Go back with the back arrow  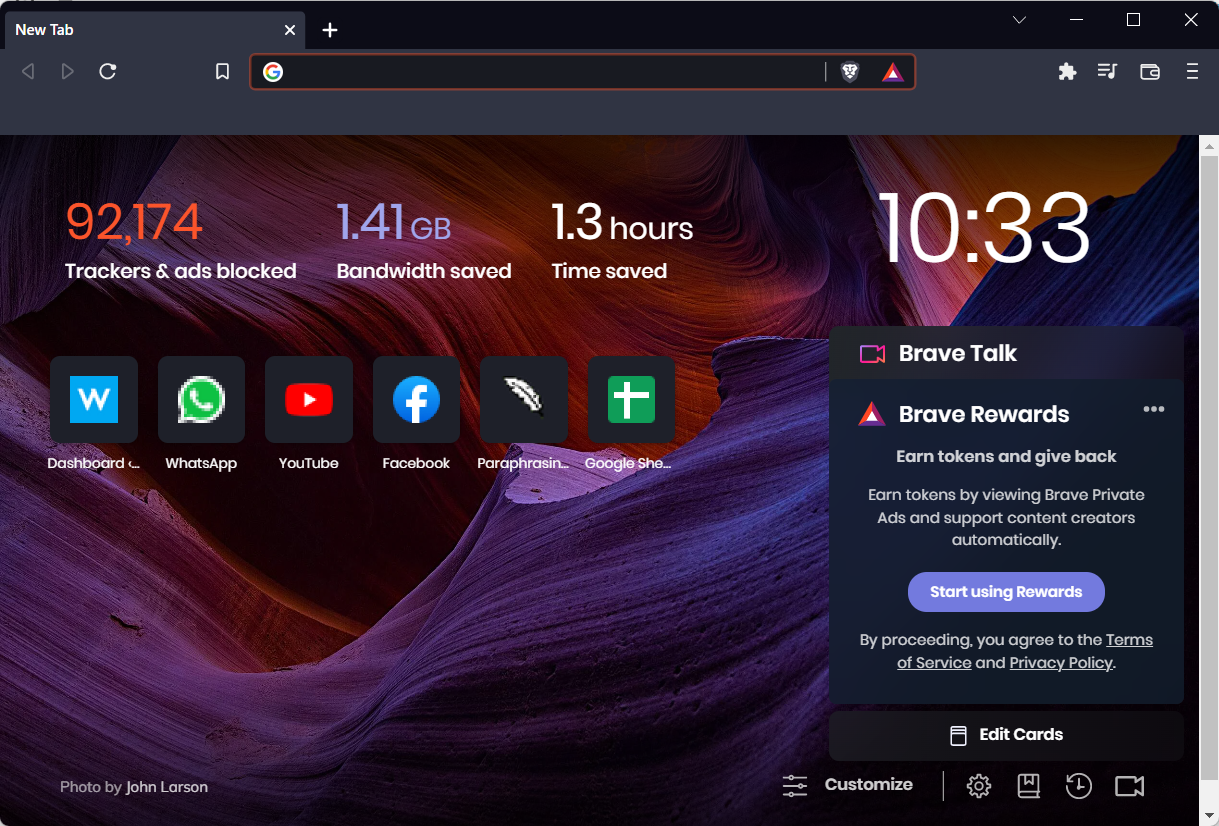click(28, 72)
